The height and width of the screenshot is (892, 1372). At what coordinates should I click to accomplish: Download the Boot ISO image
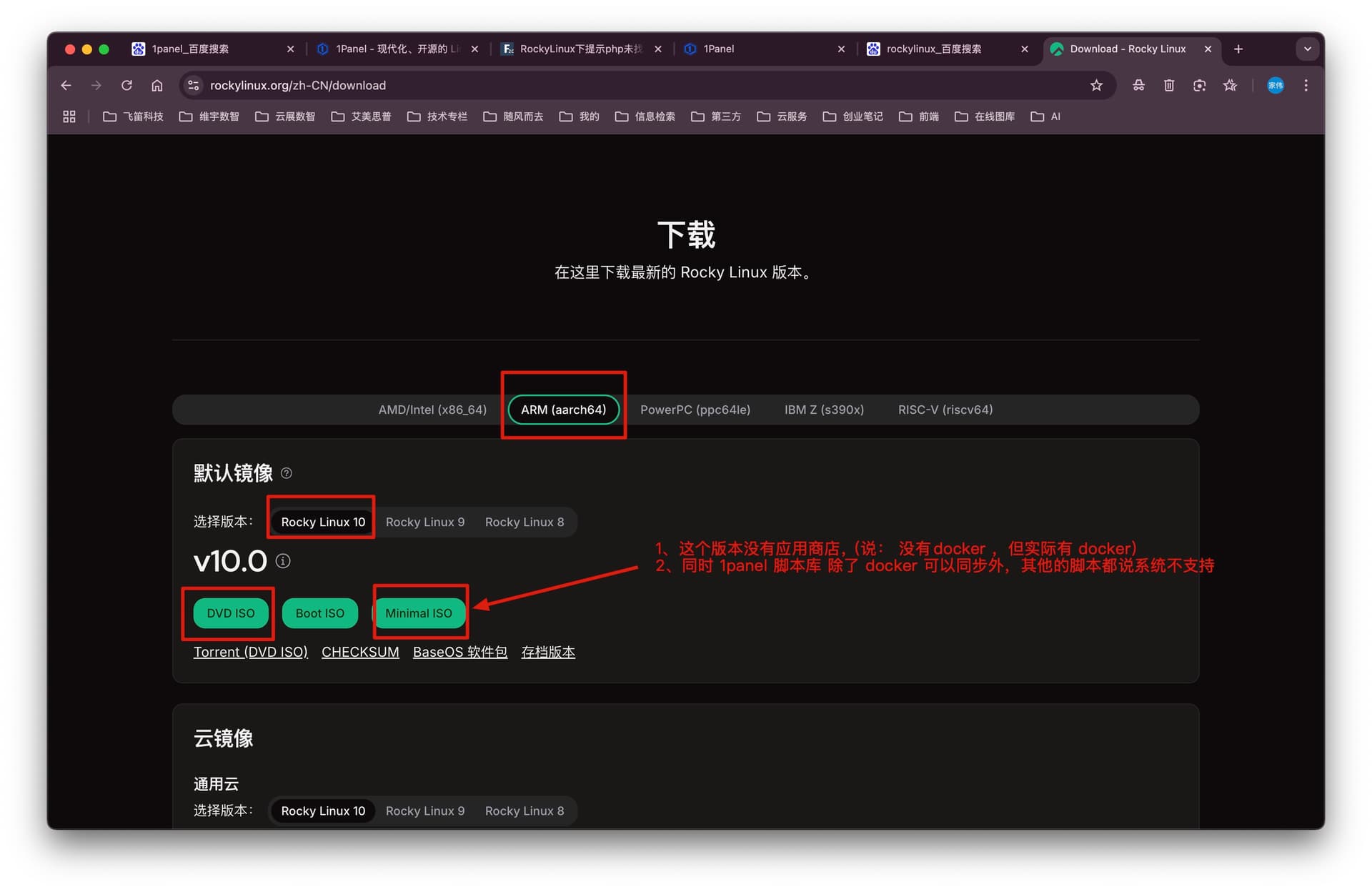[x=320, y=613]
